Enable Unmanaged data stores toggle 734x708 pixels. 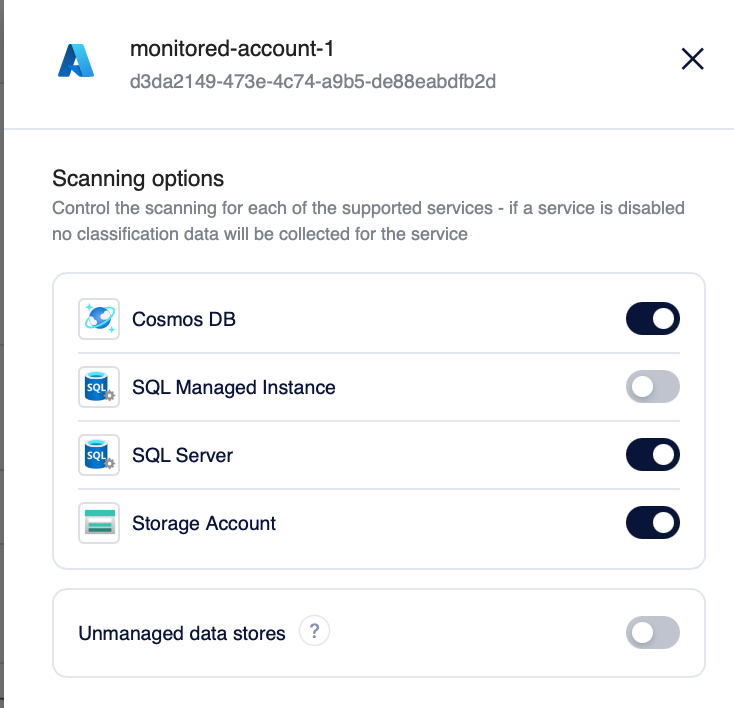point(653,633)
